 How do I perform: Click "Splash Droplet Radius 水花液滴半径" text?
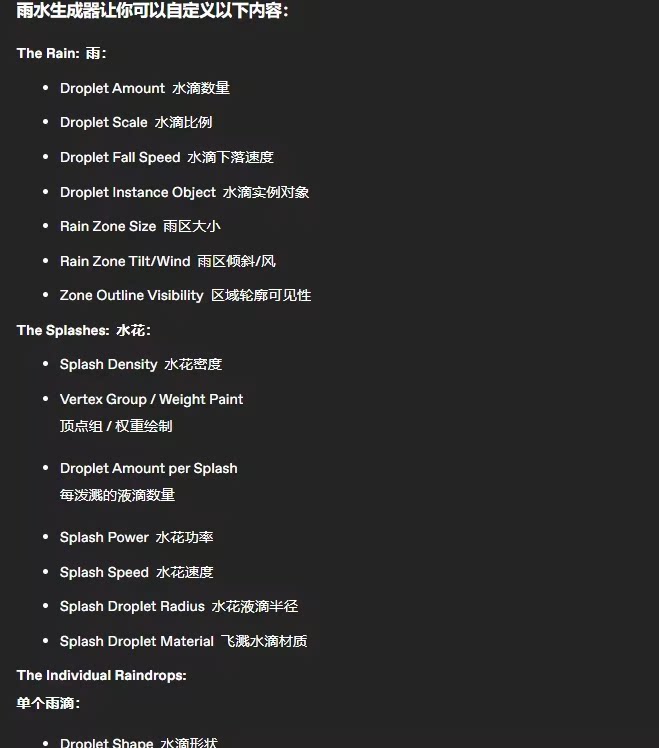[178, 606]
